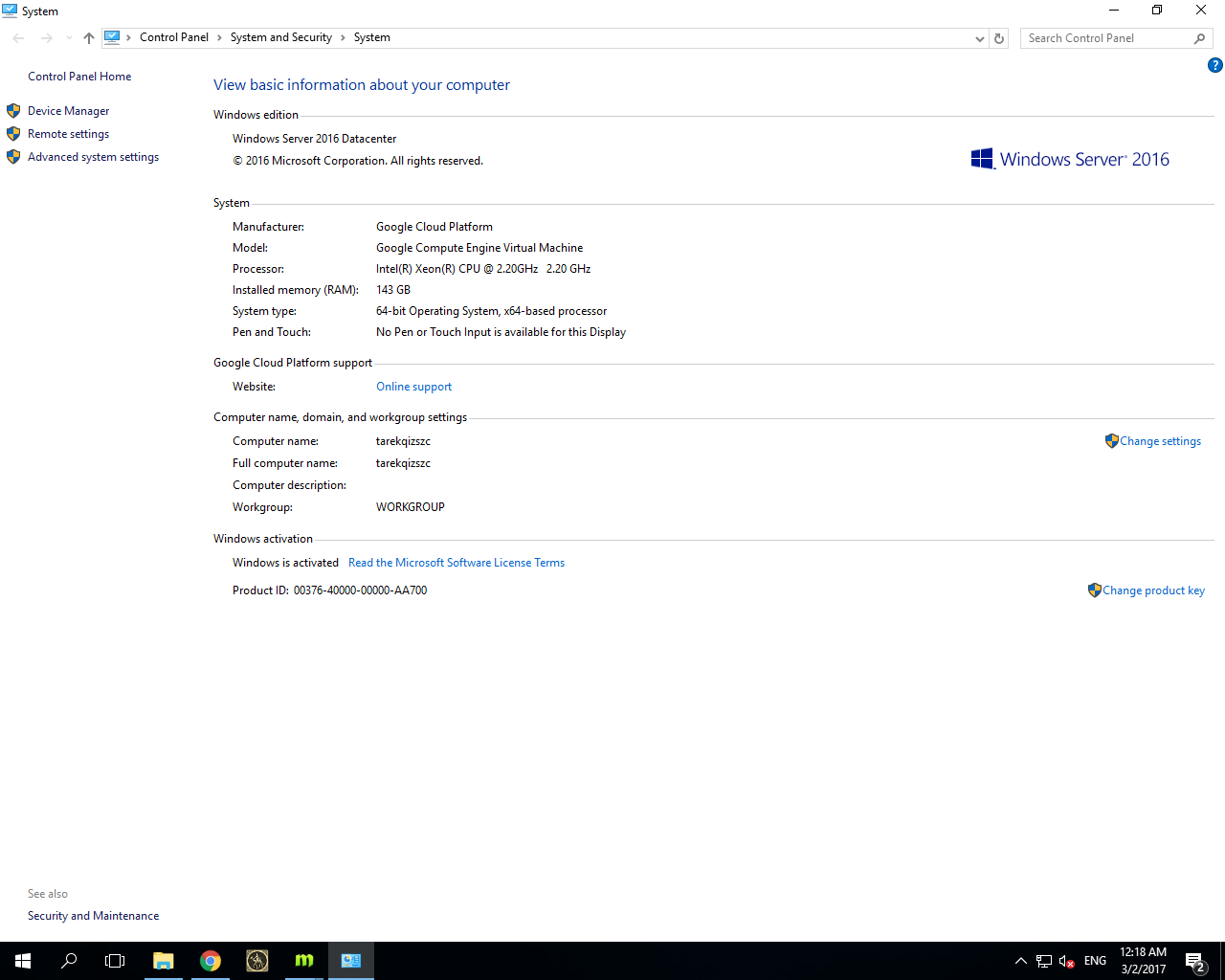Expand chevron before Control Panel breadcrumb
Image resolution: width=1225 pixels, height=980 pixels.
[129, 37]
